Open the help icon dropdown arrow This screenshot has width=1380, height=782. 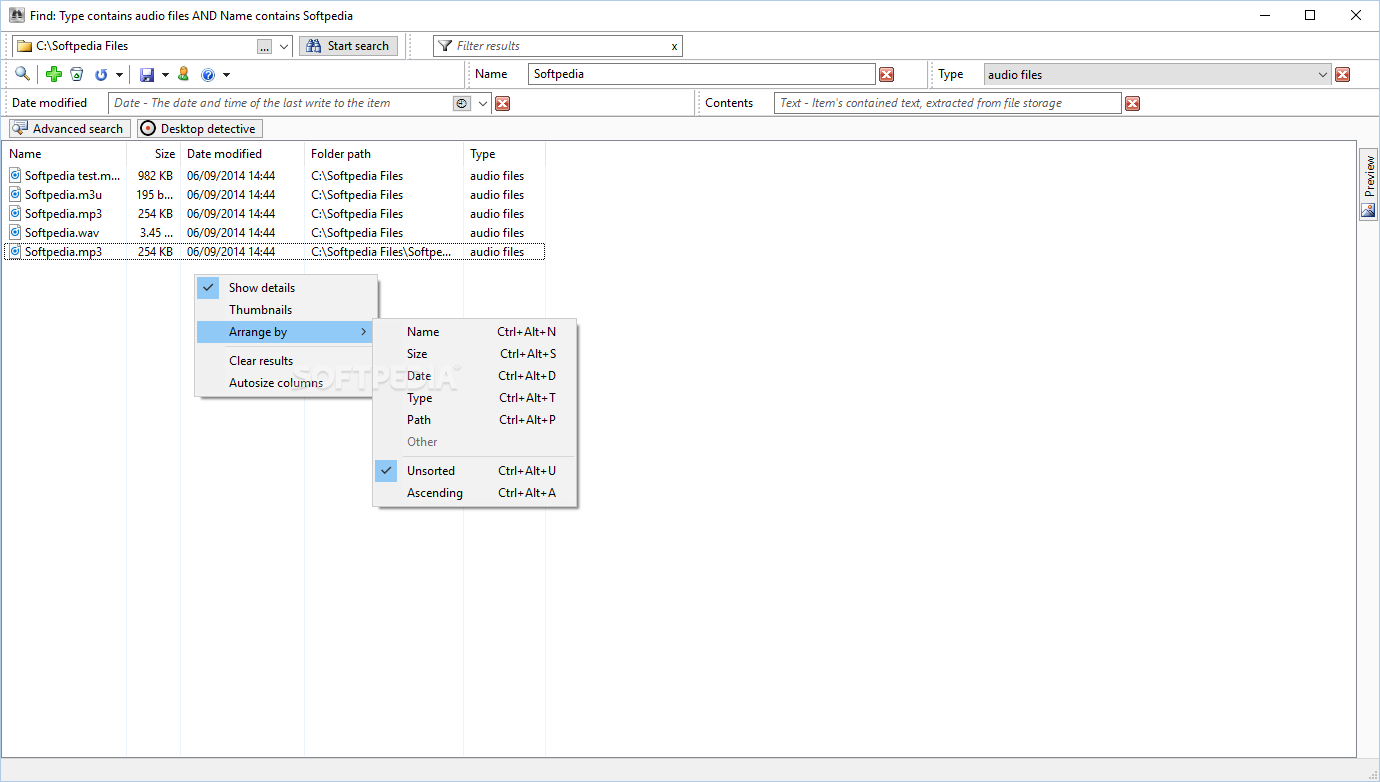(226, 75)
